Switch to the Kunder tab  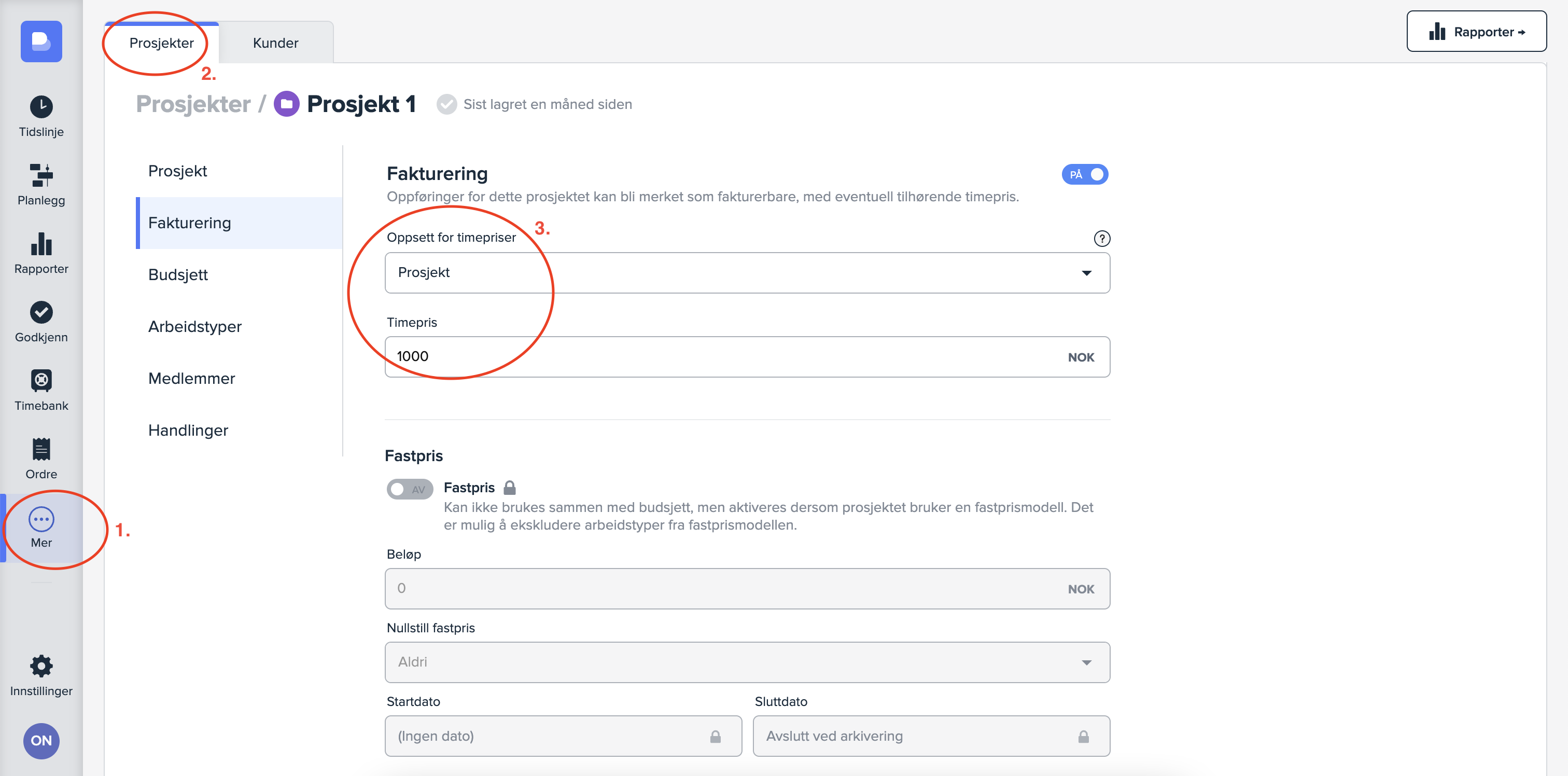(275, 43)
